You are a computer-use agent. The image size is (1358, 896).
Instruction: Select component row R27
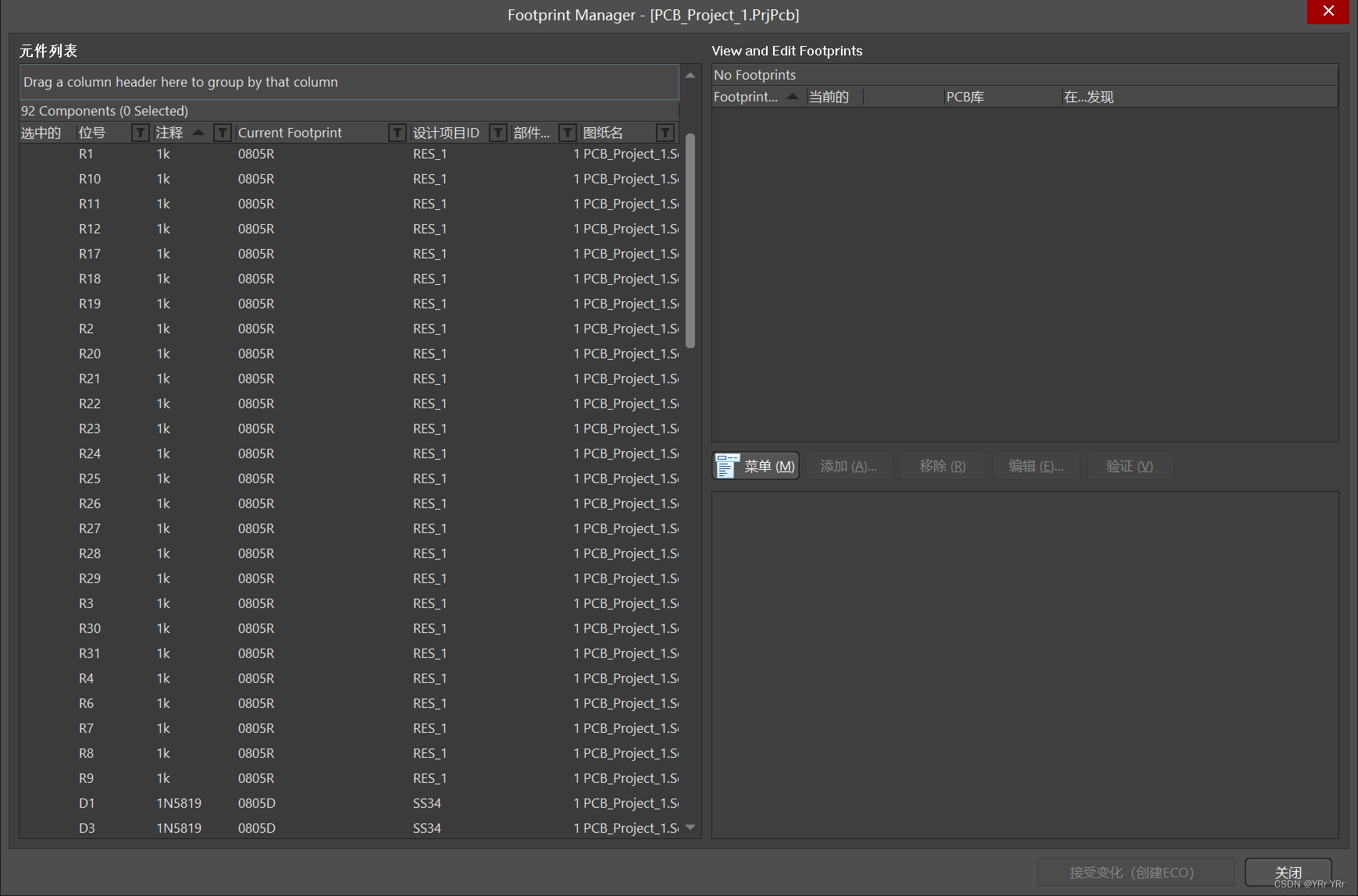tap(349, 528)
